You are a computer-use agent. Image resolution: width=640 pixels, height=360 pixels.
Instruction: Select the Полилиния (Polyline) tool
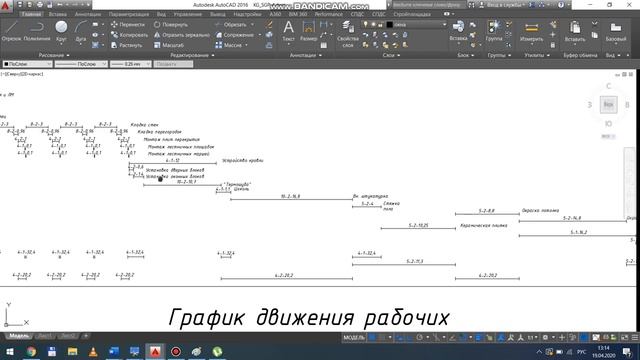pos(37,31)
